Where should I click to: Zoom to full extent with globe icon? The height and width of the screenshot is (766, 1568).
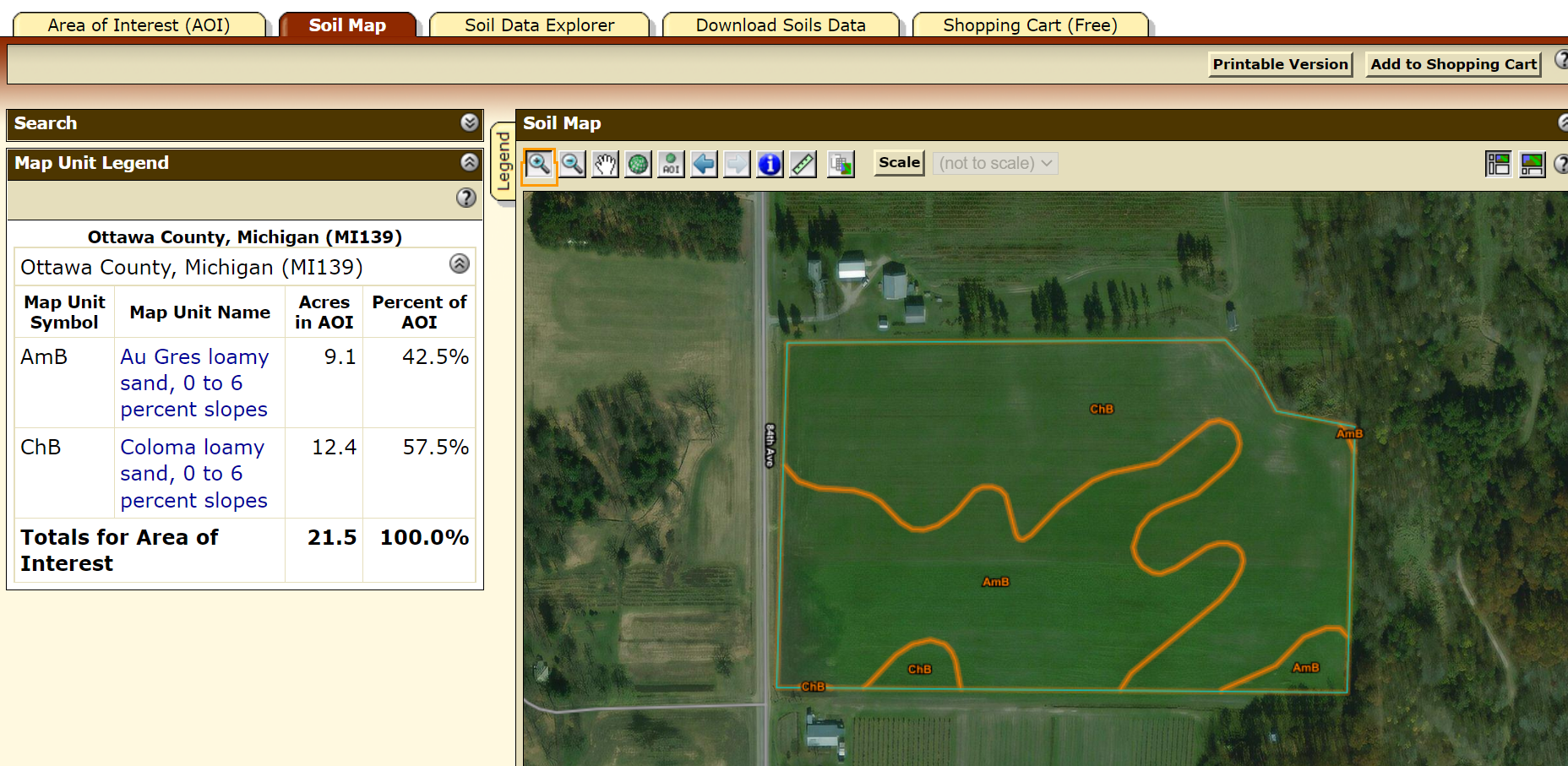point(638,164)
